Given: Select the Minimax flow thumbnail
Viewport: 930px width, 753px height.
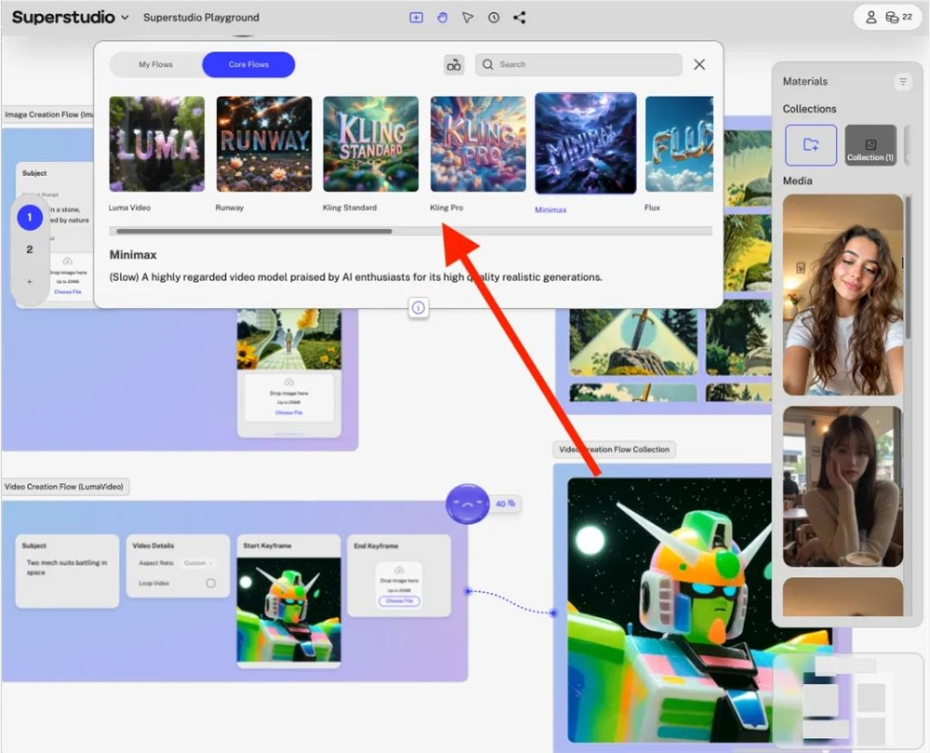Looking at the screenshot, I should pyautogui.click(x=585, y=143).
